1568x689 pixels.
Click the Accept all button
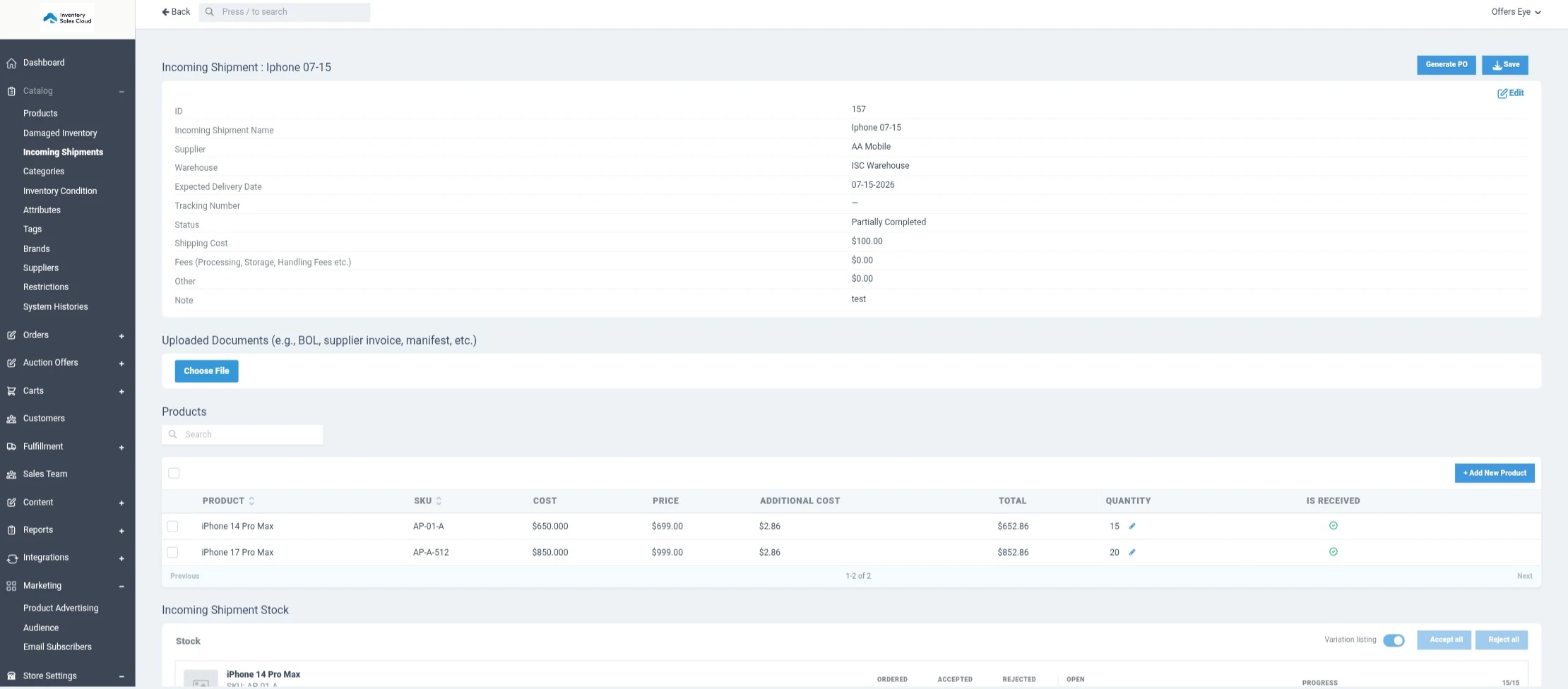1444,640
